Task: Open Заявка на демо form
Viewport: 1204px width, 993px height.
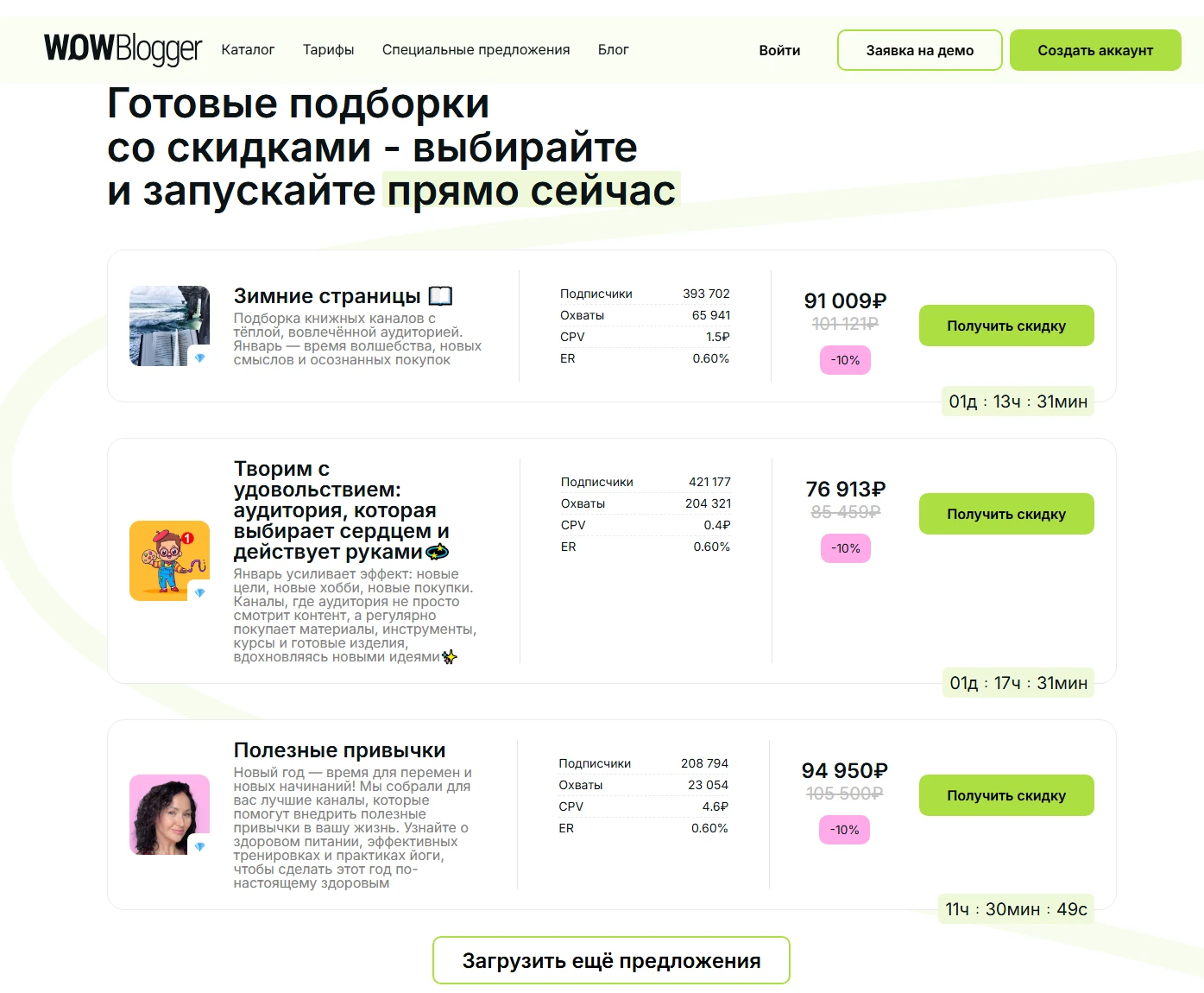Action: click(919, 49)
